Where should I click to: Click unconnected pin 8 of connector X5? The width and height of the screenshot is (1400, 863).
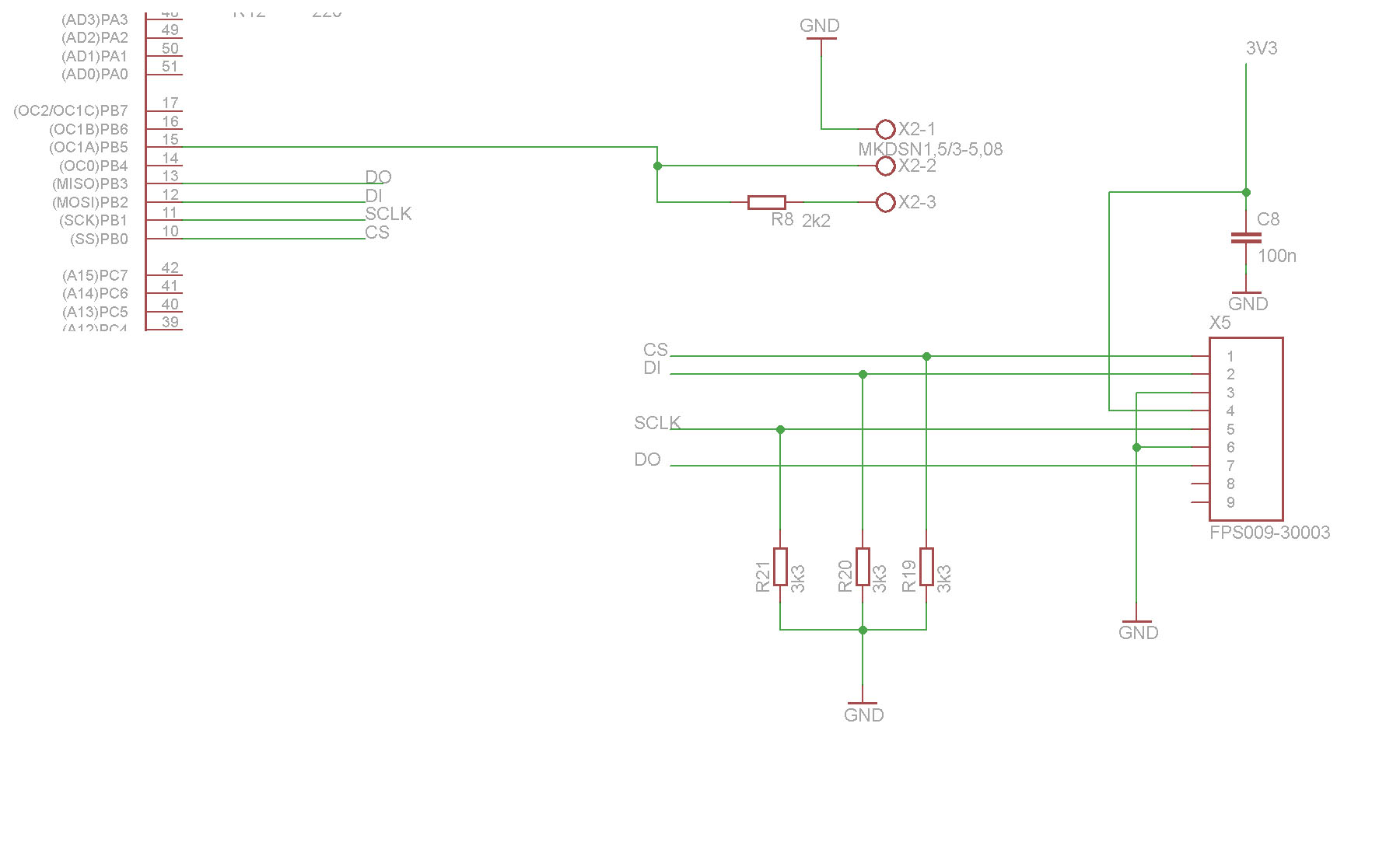1230,484
